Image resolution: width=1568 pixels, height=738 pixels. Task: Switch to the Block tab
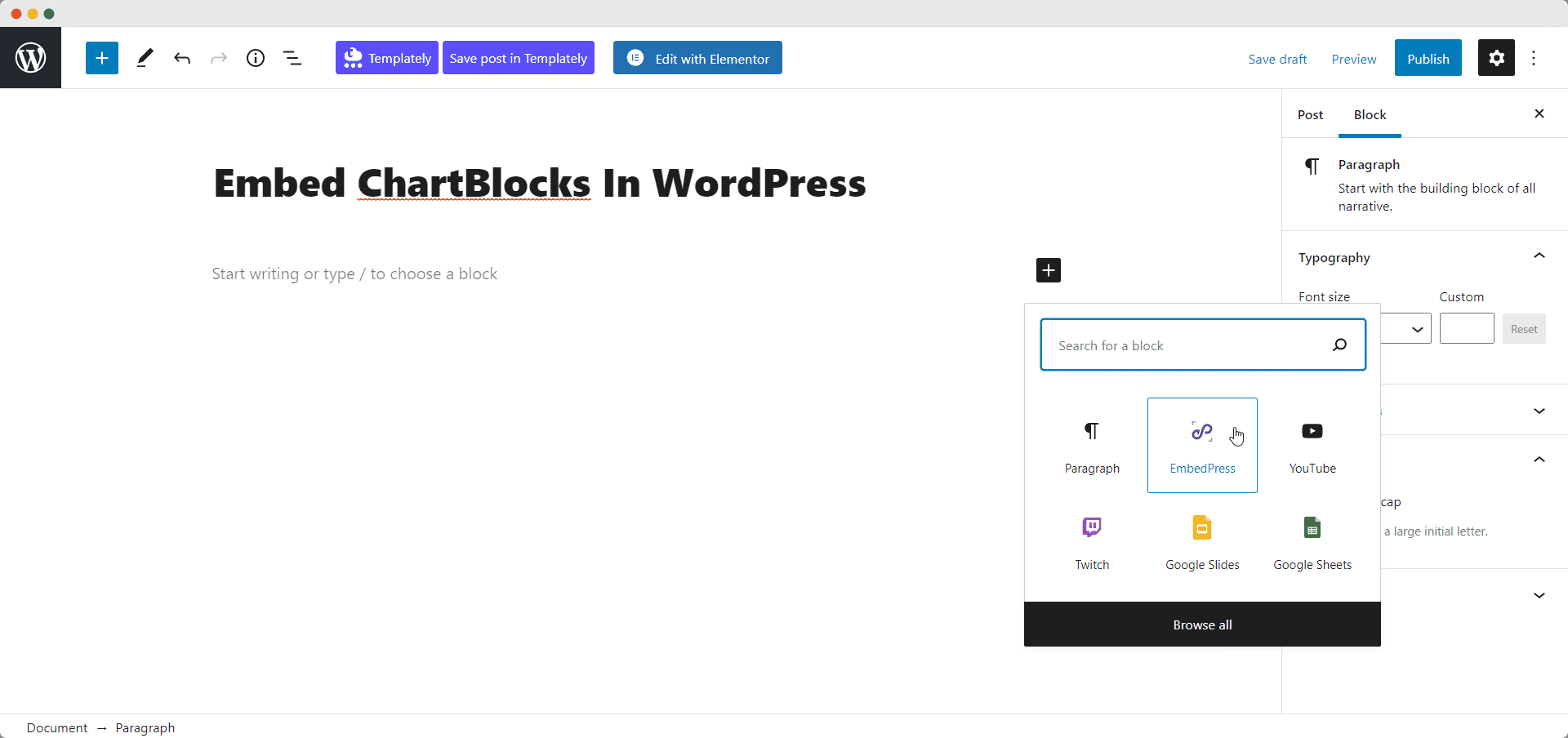(1370, 115)
